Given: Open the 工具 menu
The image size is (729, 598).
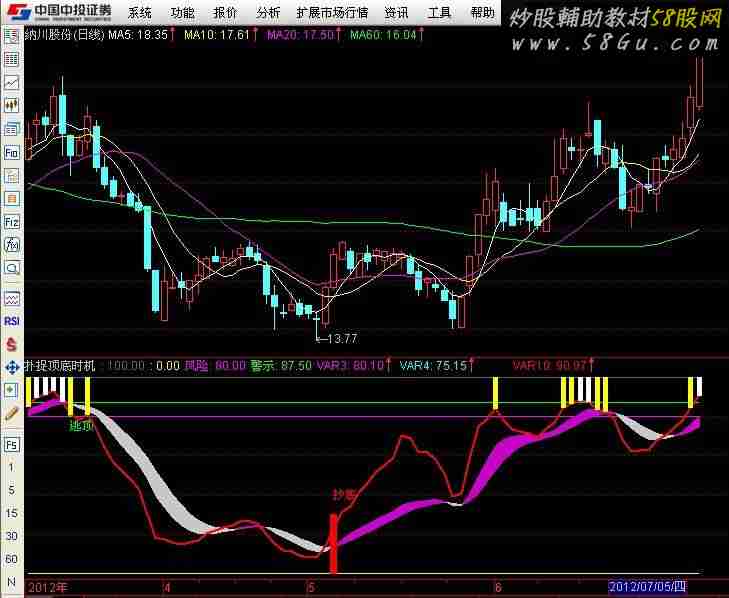Looking at the screenshot, I should [439, 13].
